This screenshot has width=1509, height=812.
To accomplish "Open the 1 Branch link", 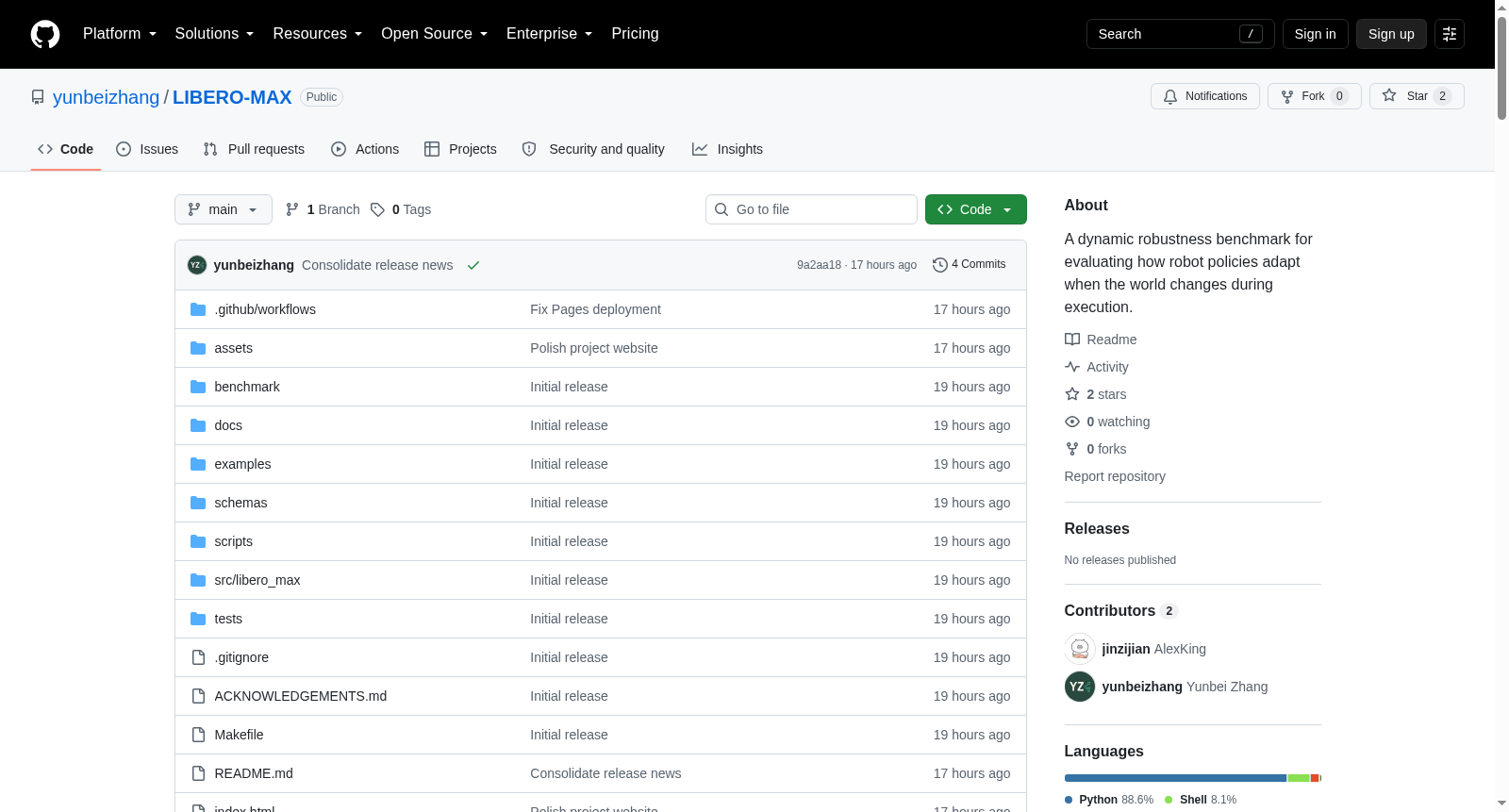I will [323, 209].
